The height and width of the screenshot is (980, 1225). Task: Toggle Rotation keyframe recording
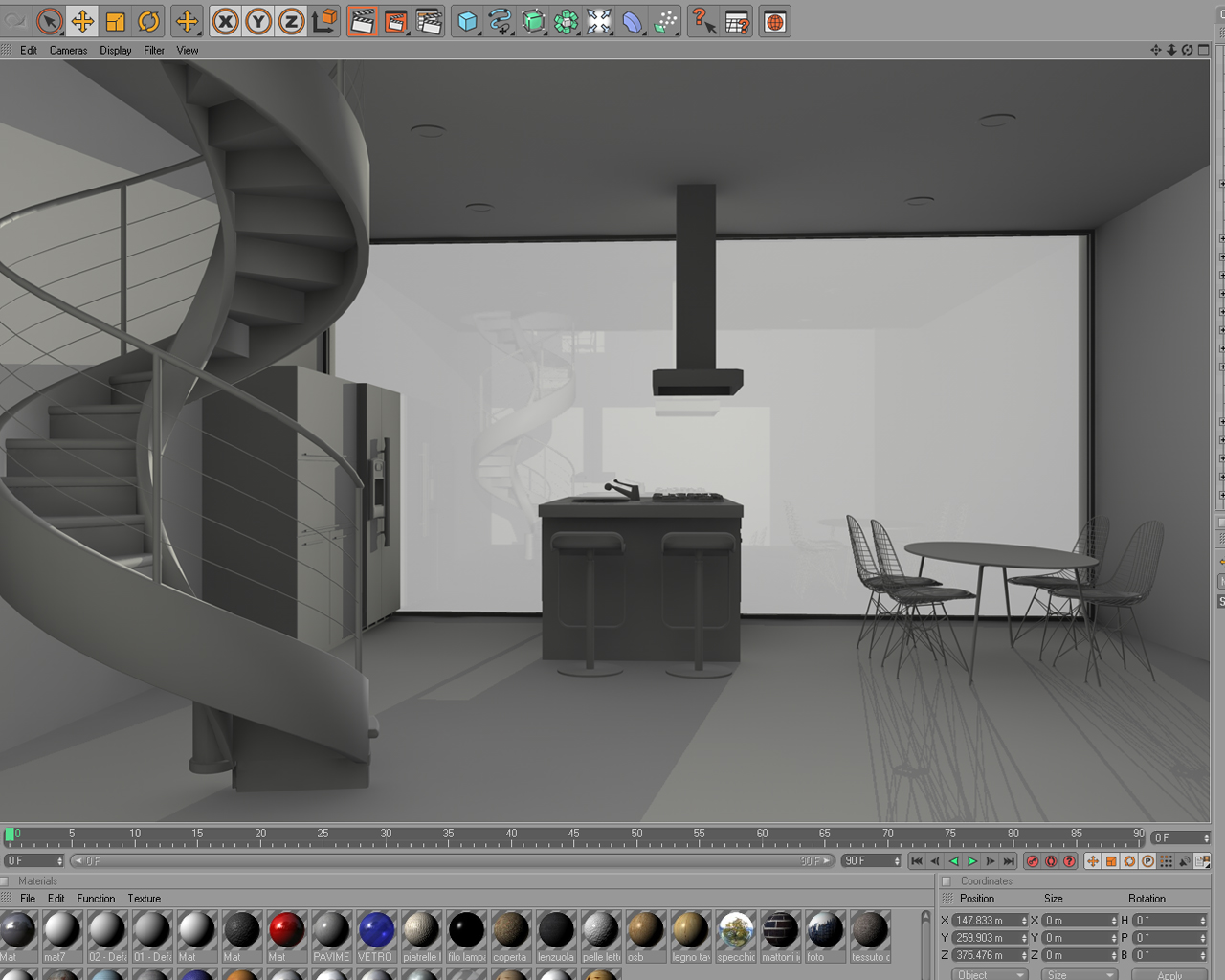pyautogui.click(x=1129, y=861)
